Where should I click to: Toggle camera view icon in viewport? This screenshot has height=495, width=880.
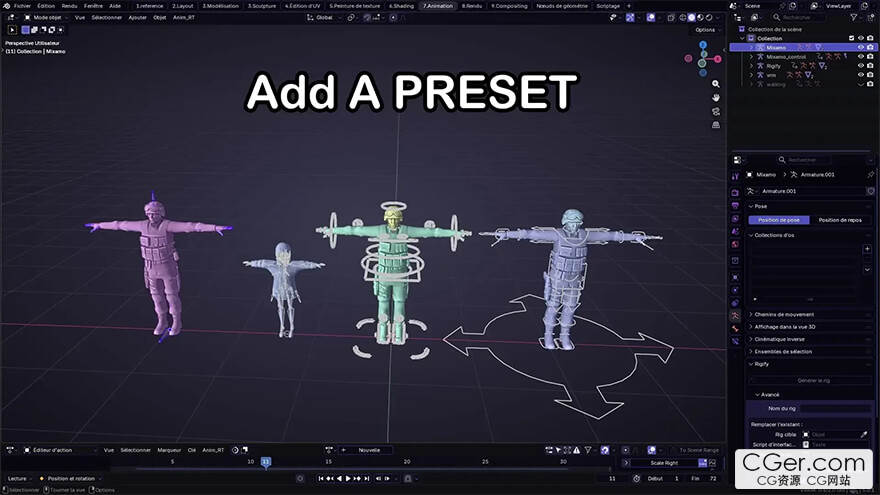(716, 111)
